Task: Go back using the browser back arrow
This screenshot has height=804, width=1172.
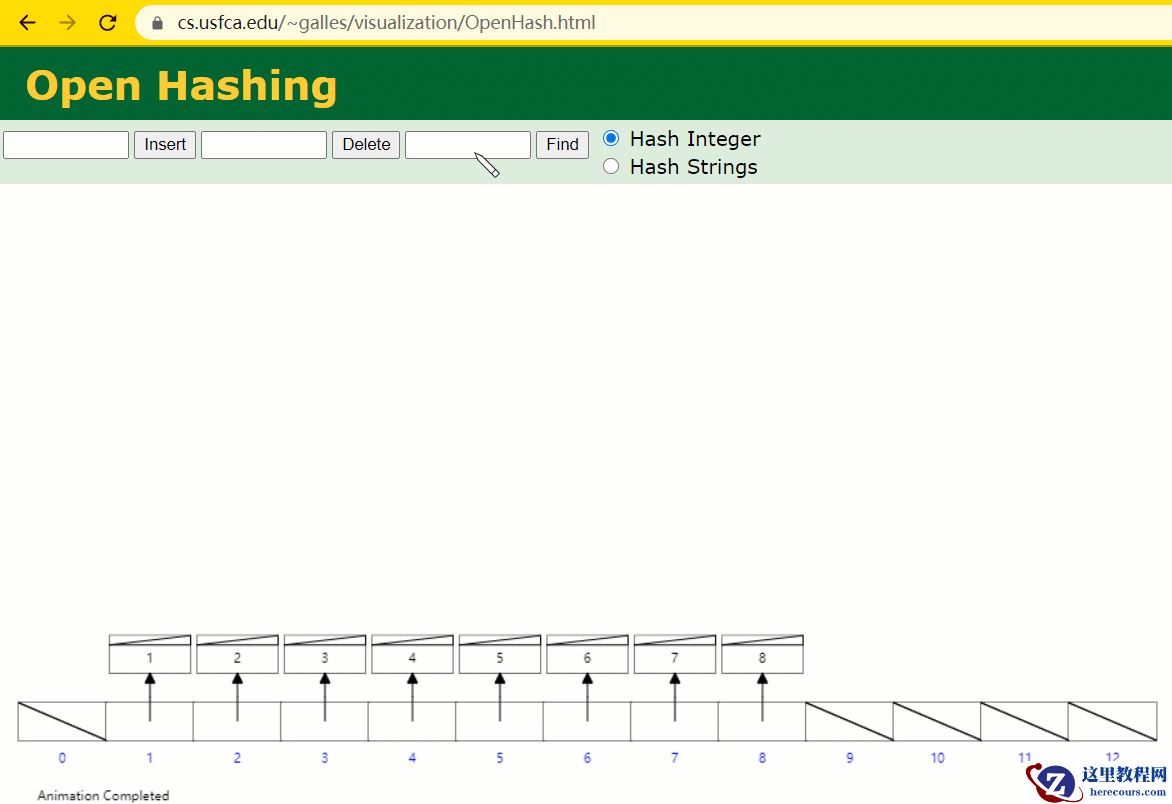Action: [28, 22]
